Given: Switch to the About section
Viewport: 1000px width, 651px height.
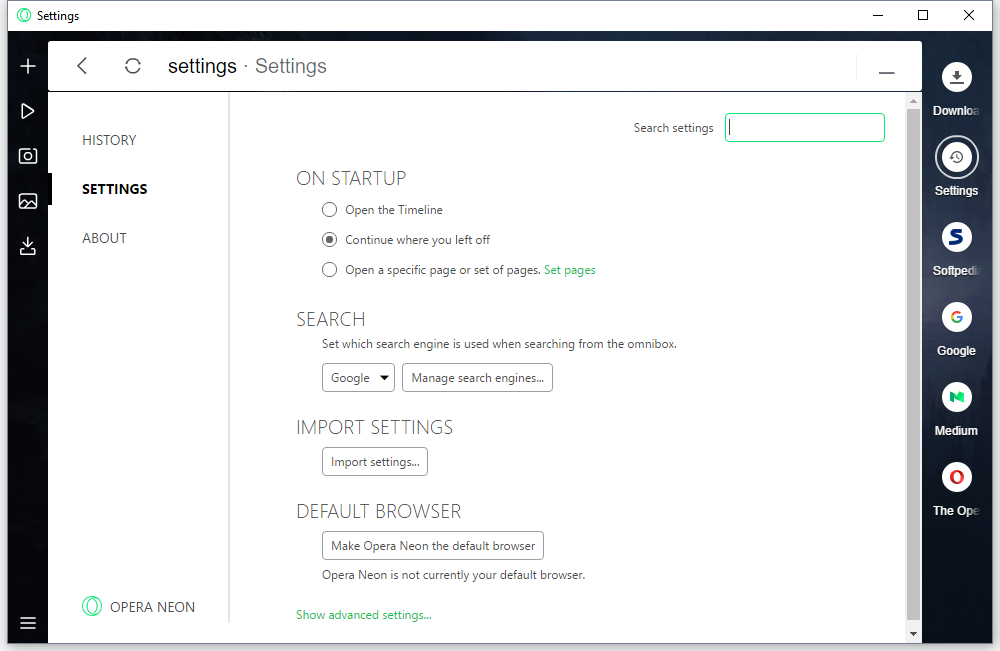Looking at the screenshot, I should click(x=104, y=238).
